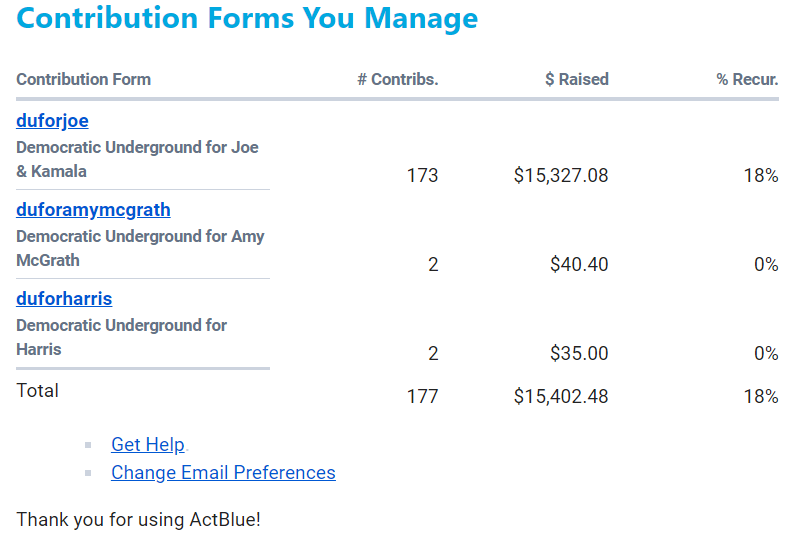Click Democratic Underground for Joe & Kamala description
The width and height of the screenshot is (786, 537).
[137, 159]
